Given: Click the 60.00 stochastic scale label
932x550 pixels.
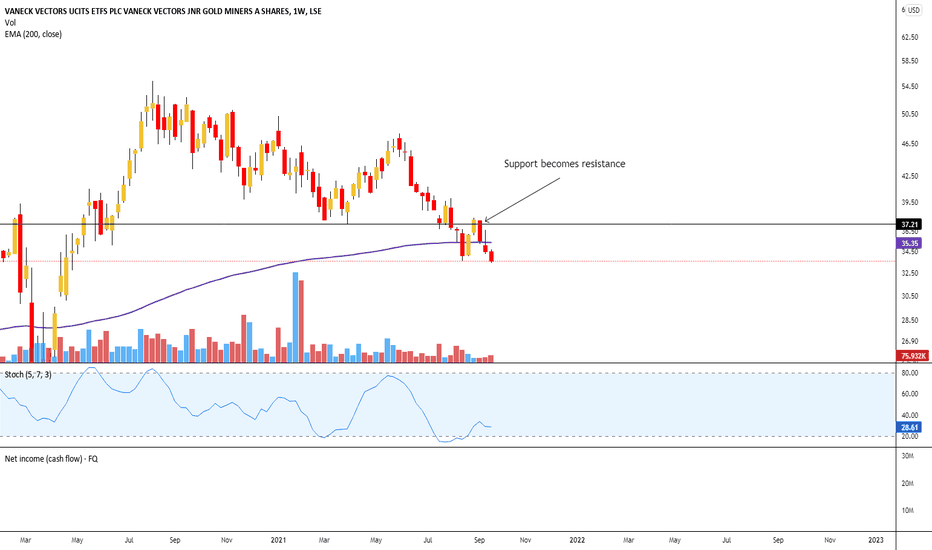Looking at the screenshot, I should (x=909, y=394).
